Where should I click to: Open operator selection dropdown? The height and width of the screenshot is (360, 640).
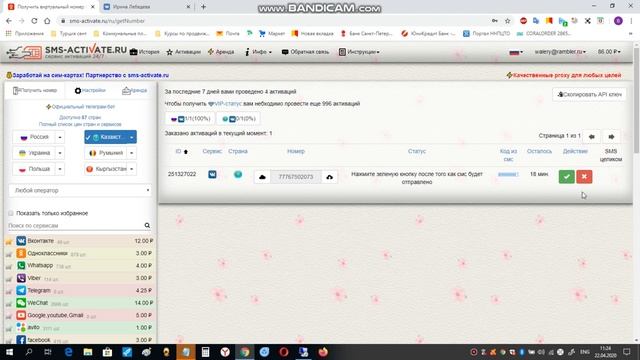(x=80, y=190)
